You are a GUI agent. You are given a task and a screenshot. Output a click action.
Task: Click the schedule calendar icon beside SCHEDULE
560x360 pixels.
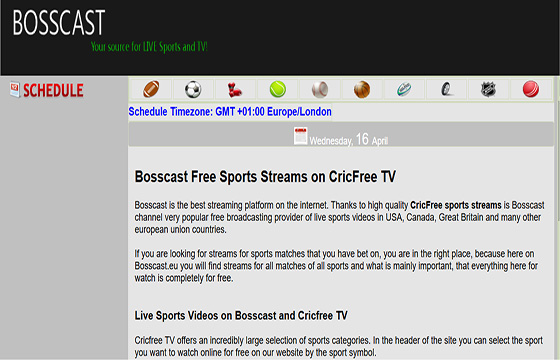pos(15,89)
